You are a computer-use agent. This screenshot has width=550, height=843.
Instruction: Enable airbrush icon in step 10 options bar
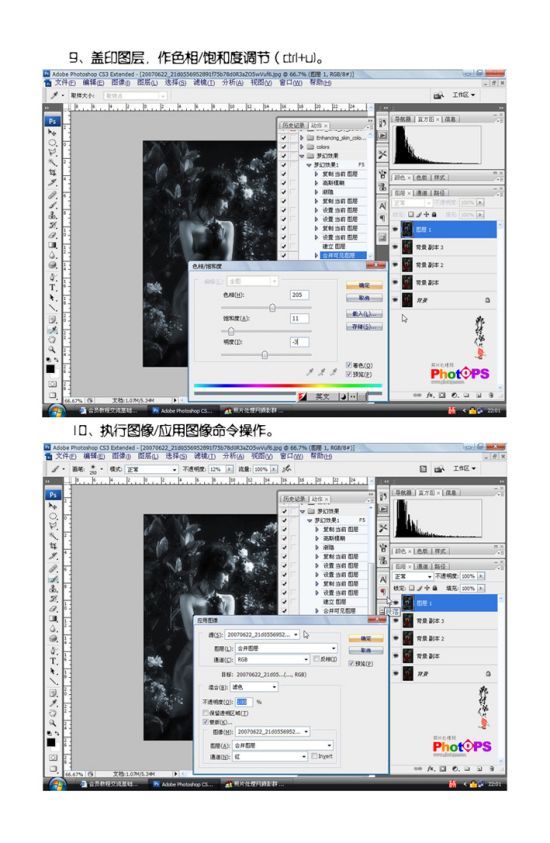click(x=287, y=469)
